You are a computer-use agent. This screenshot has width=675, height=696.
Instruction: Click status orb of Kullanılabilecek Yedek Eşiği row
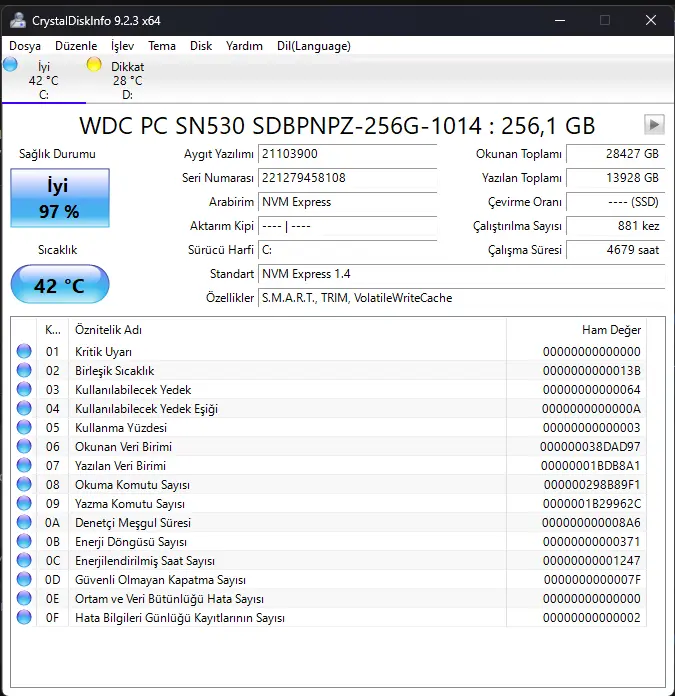(24, 408)
